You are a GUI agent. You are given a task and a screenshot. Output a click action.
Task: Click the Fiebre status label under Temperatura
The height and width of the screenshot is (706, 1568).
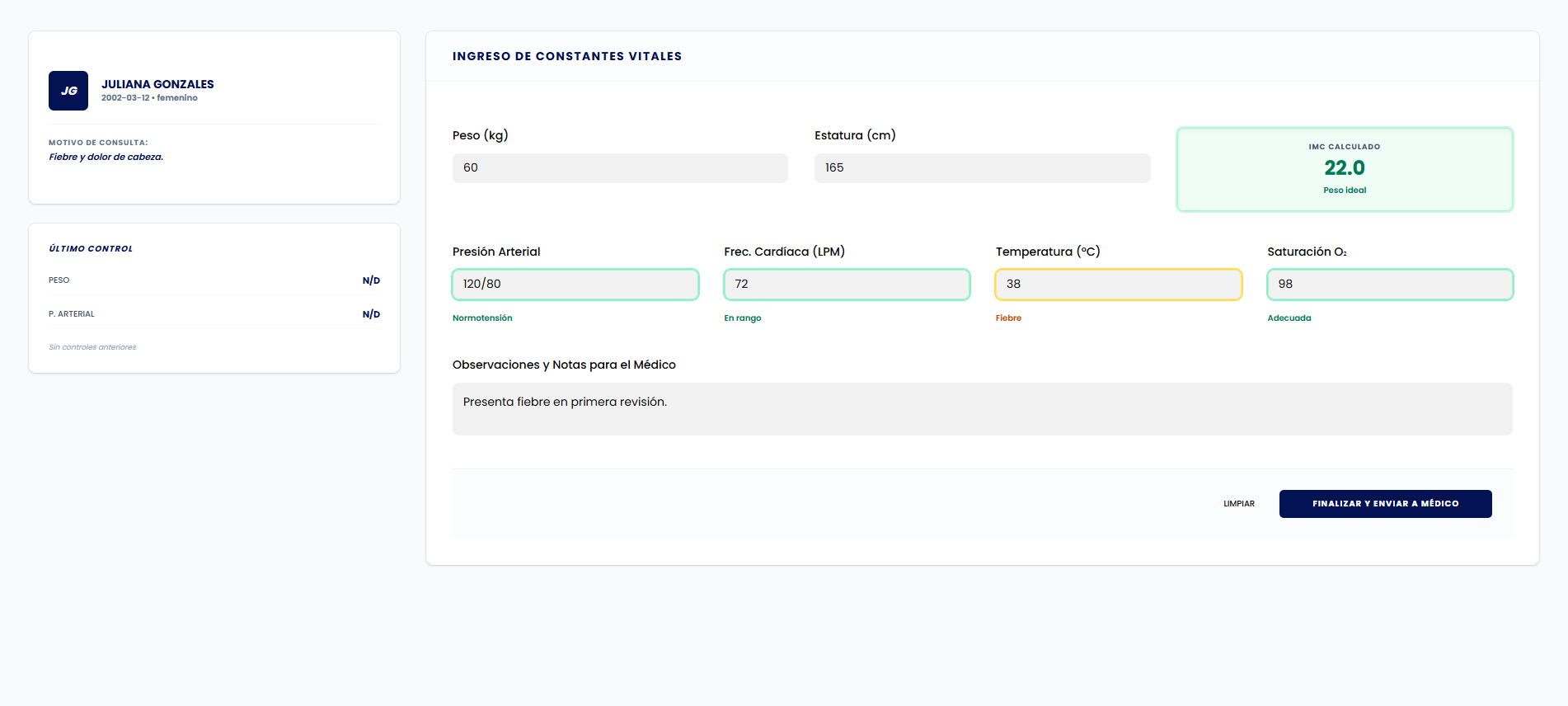point(1008,318)
